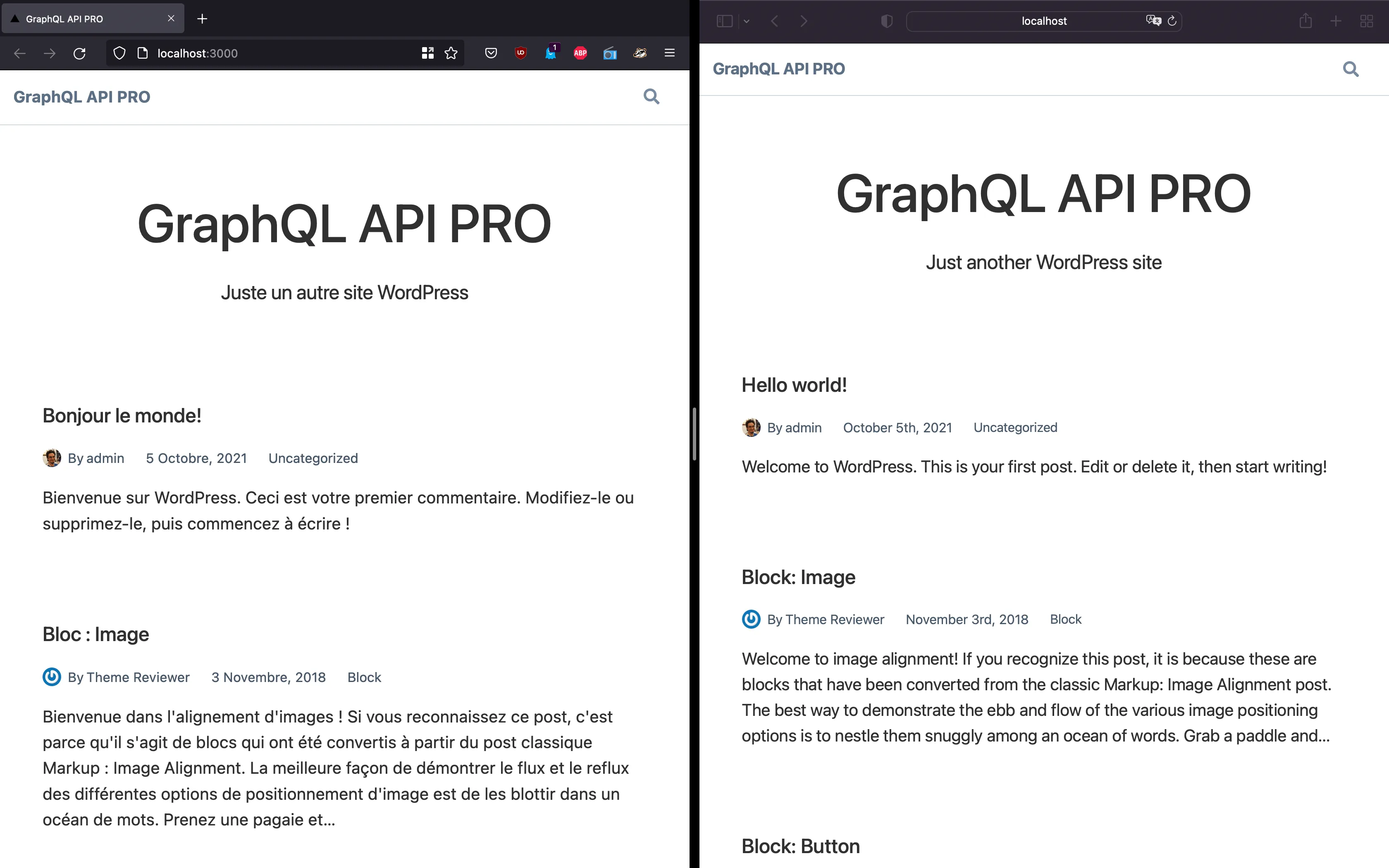Image resolution: width=1389 pixels, height=868 pixels.
Task: Open new tab in Safari
Action: coord(1336,21)
